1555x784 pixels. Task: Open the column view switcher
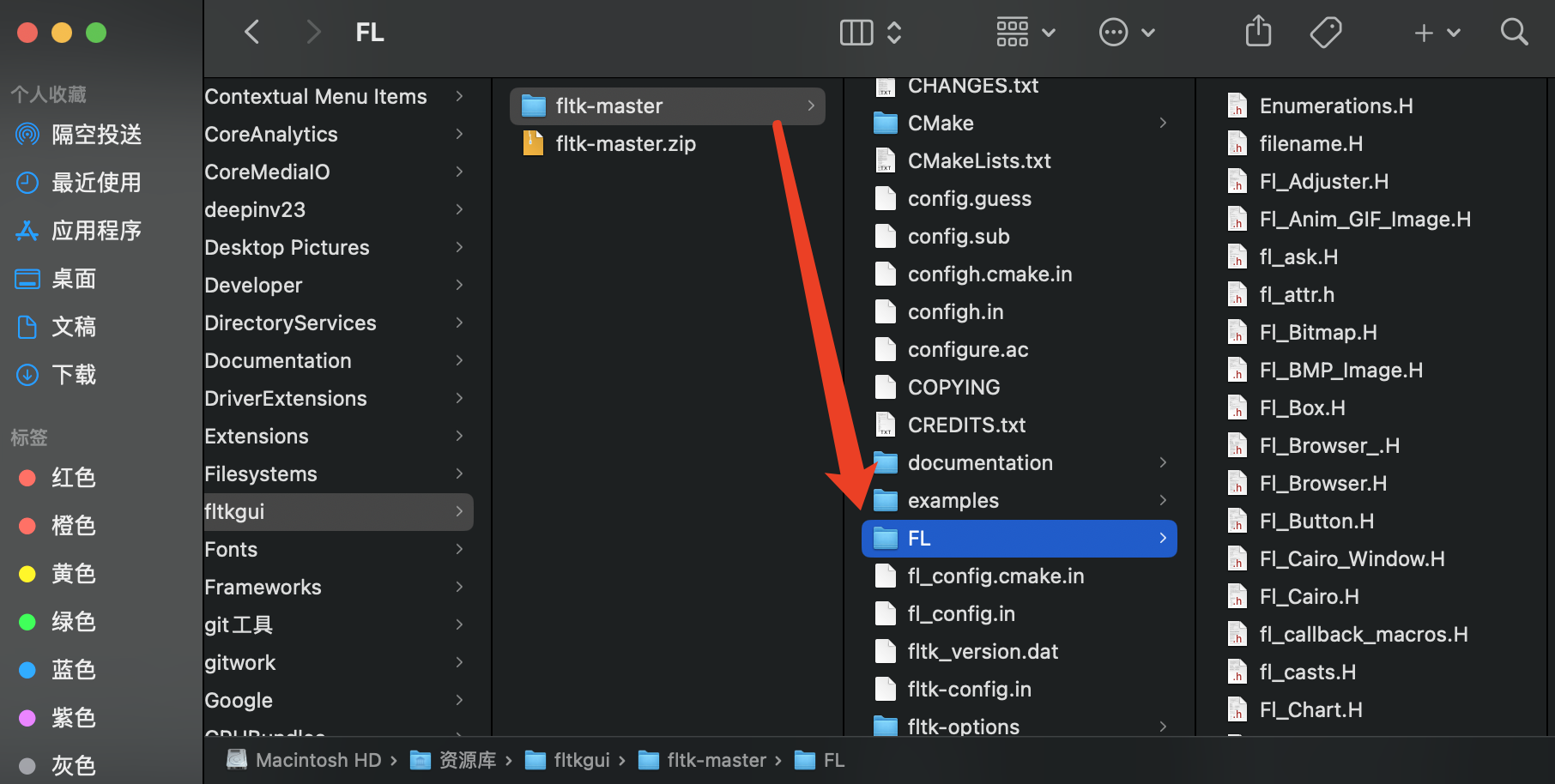pyautogui.click(x=870, y=33)
